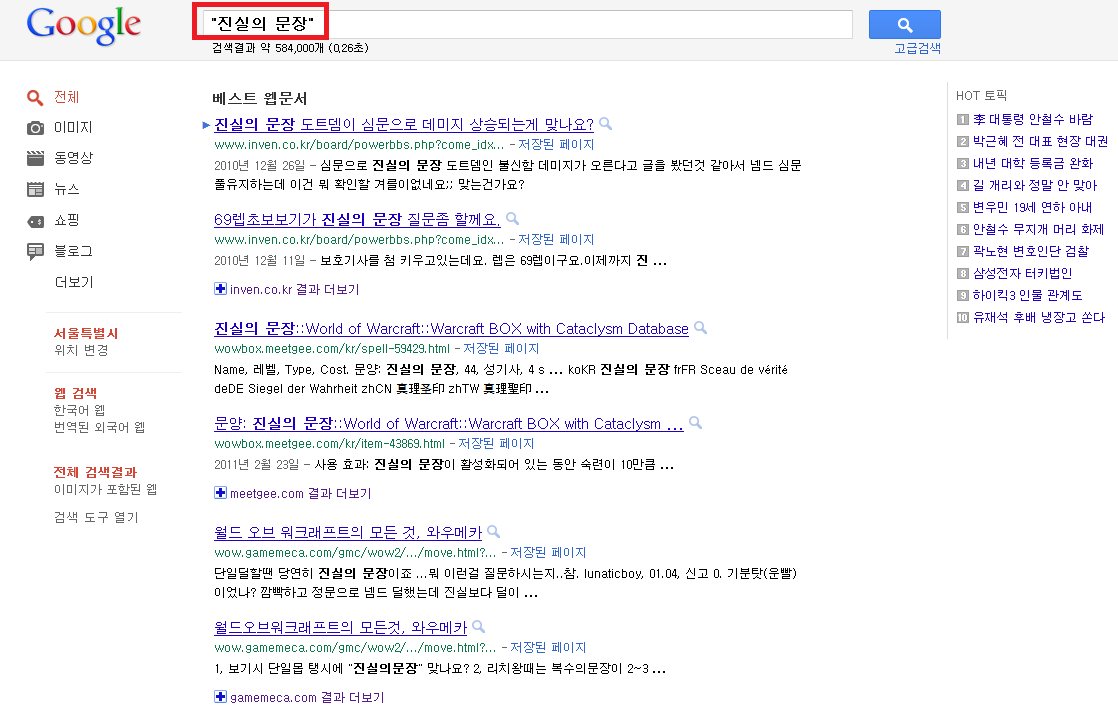The width and height of the screenshot is (1118, 716).
Task: Select the 블로그 speech bubble icon
Action: point(36,251)
